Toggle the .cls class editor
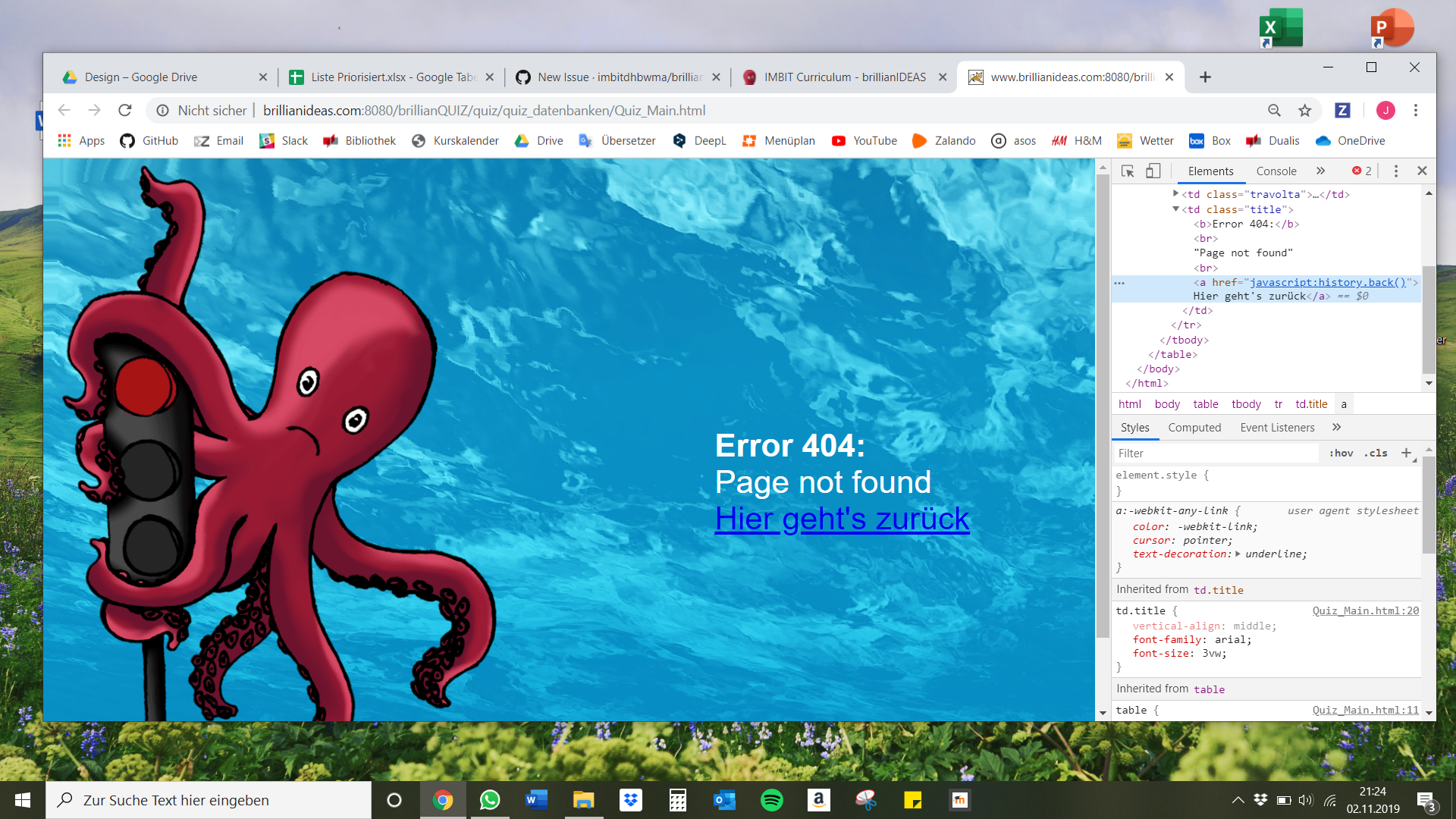This screenshot has width=1456, height=819. (1376, 453)
